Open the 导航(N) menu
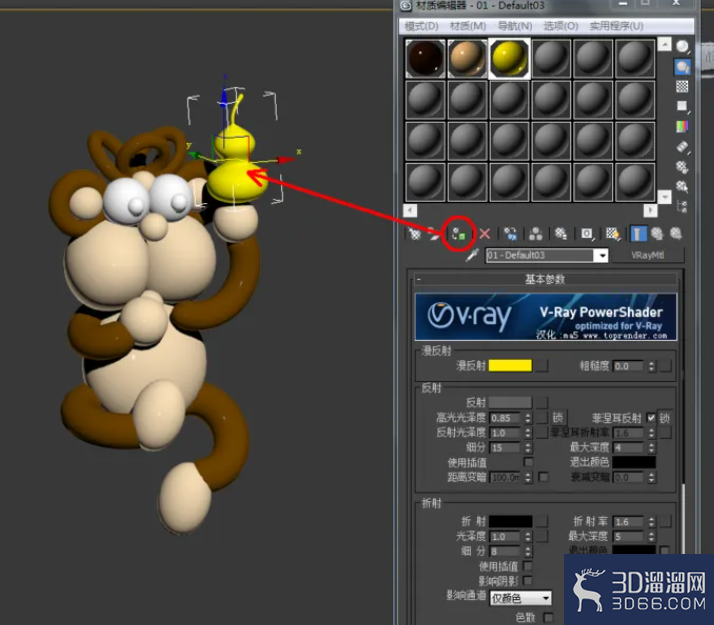Viewport: 714px width, 625px height. click(515, 26)
